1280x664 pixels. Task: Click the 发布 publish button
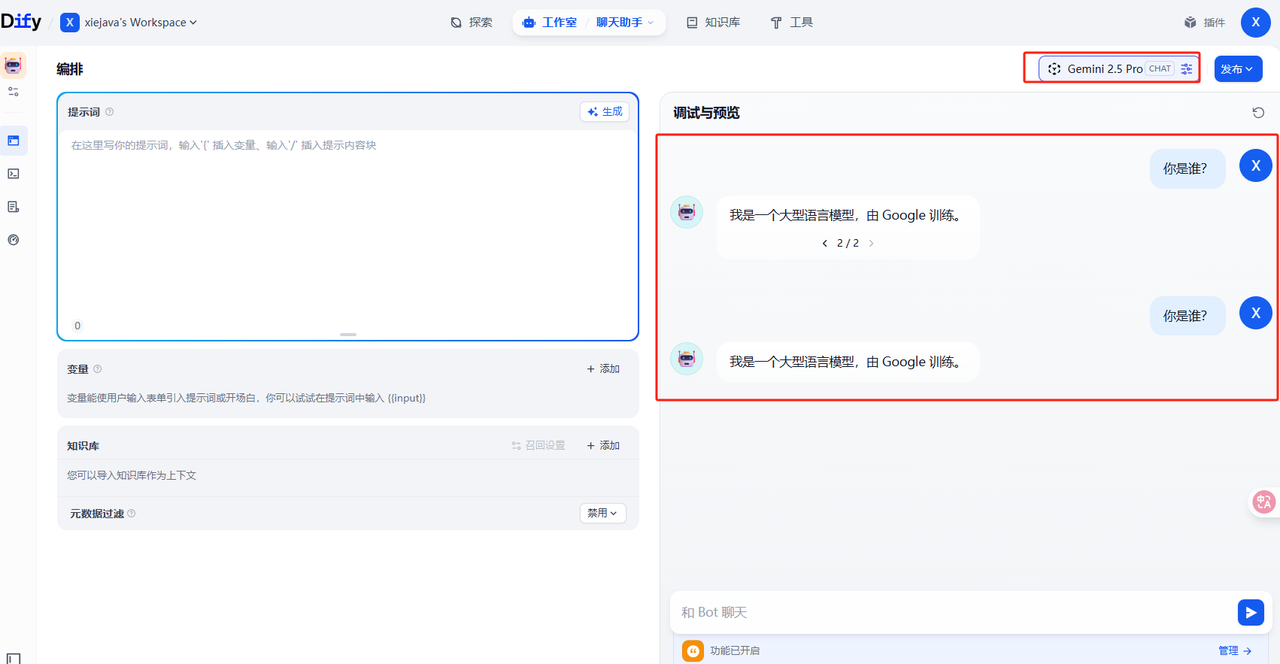[1237, 68]
